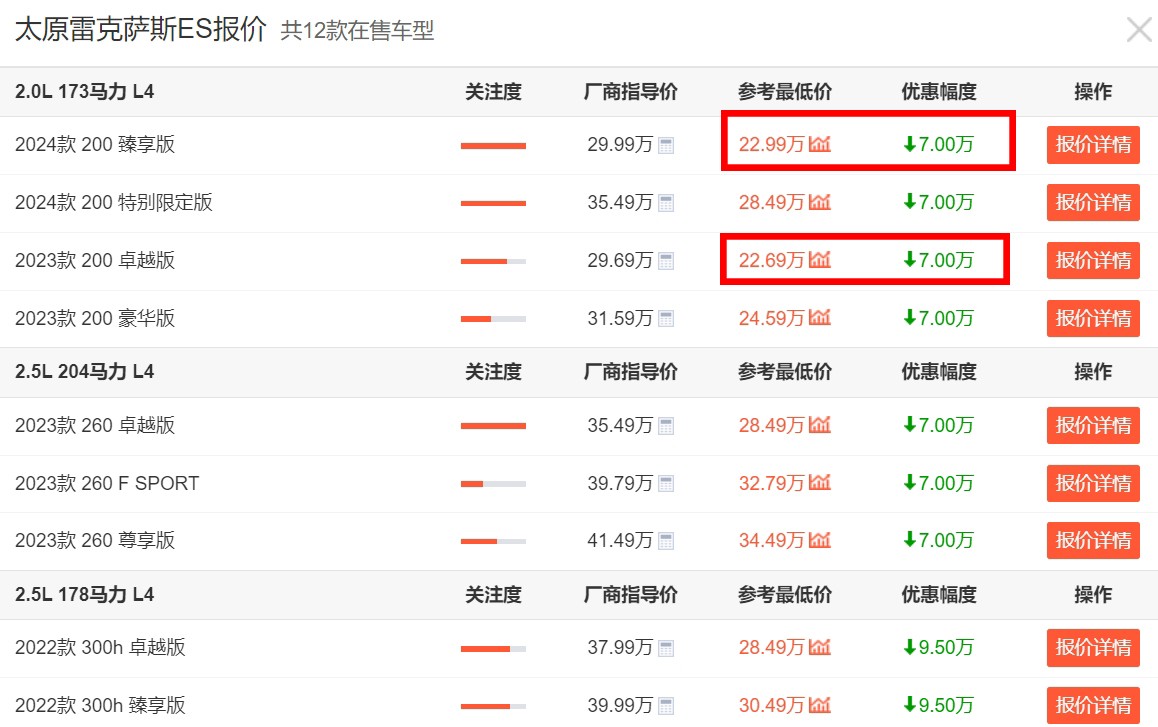This screenshot has width=1158, height=727.
Task: Click the 32.79万 lowest reference price
Action: [771, 483]
